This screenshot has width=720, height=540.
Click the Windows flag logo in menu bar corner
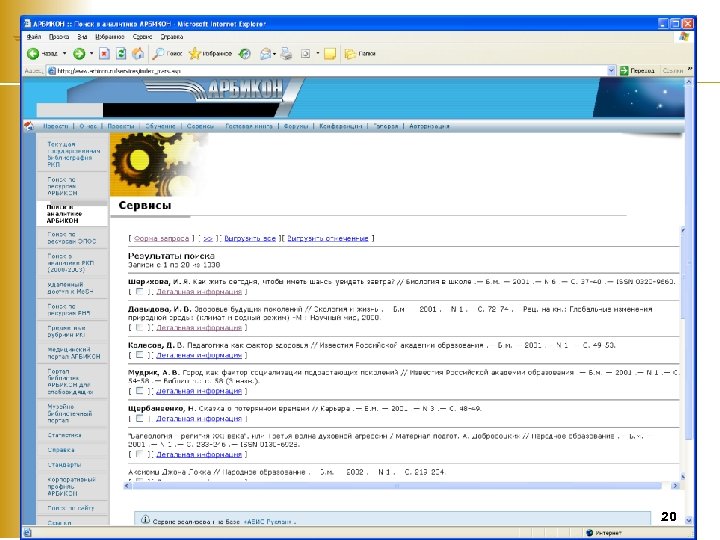pos(684,37)
